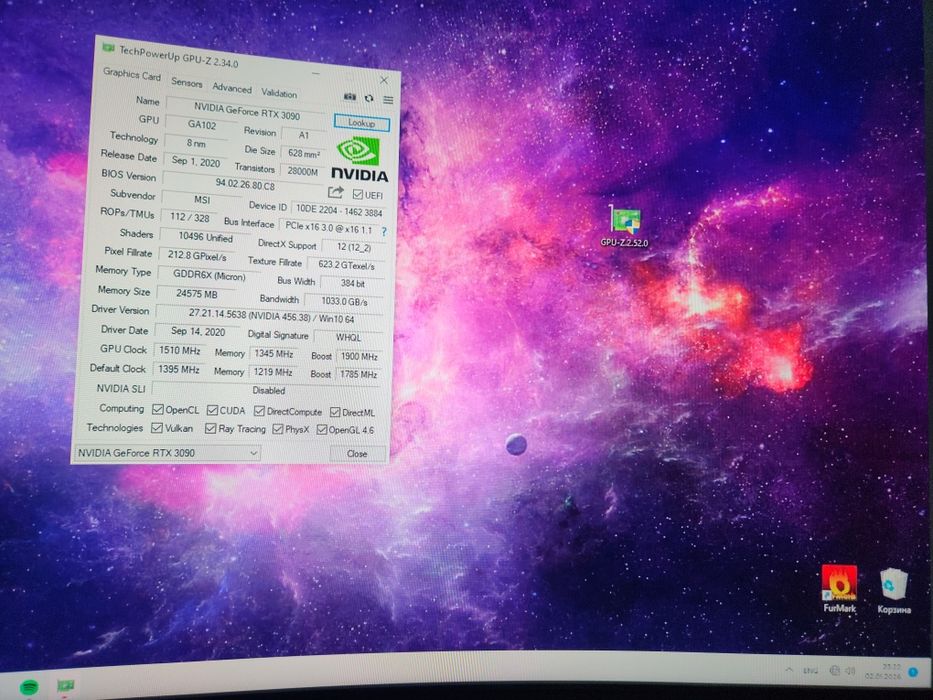Click the network icon in system tray
Viewport: 933px width, 700px height.
tap(834, 670)
